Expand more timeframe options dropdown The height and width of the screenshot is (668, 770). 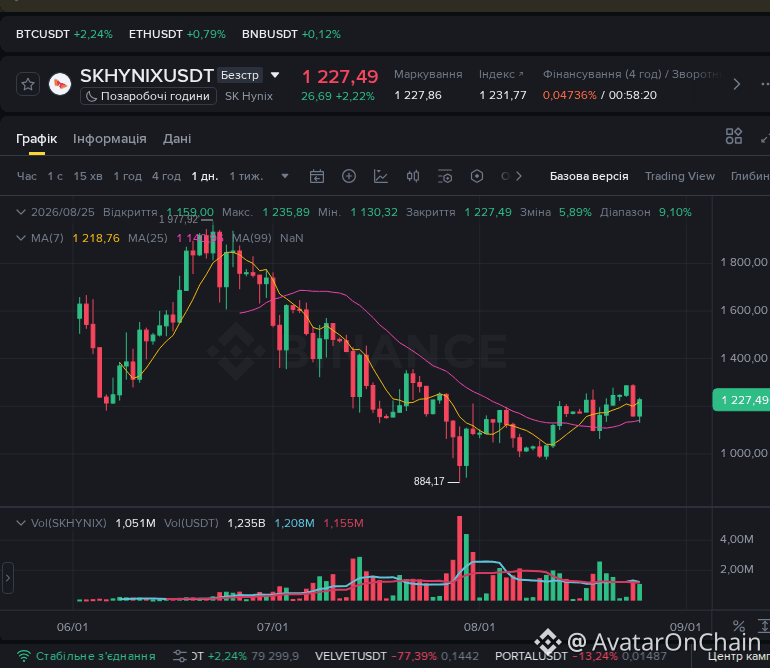[285, 176]
